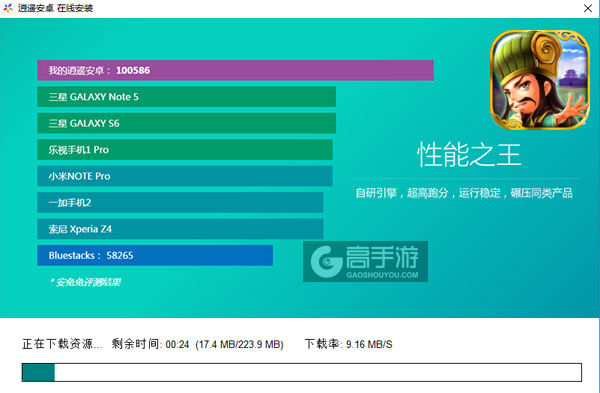Select the 三星 GALAXY S6 bar

186,123
